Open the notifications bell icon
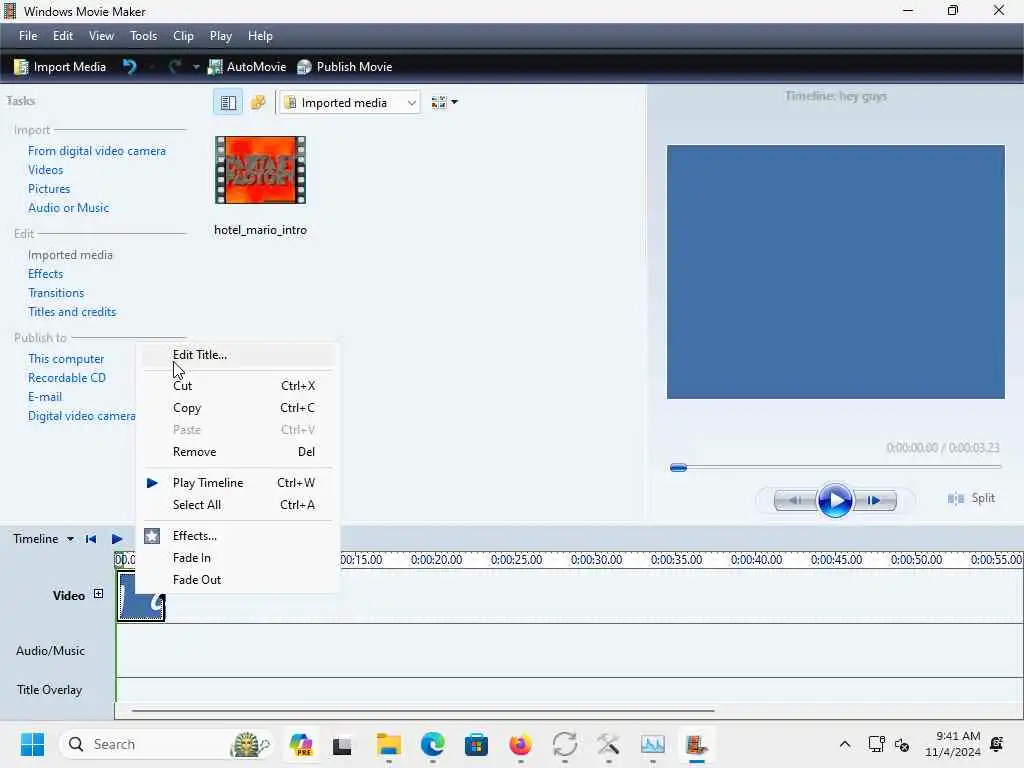 click(x=997, y=744)
